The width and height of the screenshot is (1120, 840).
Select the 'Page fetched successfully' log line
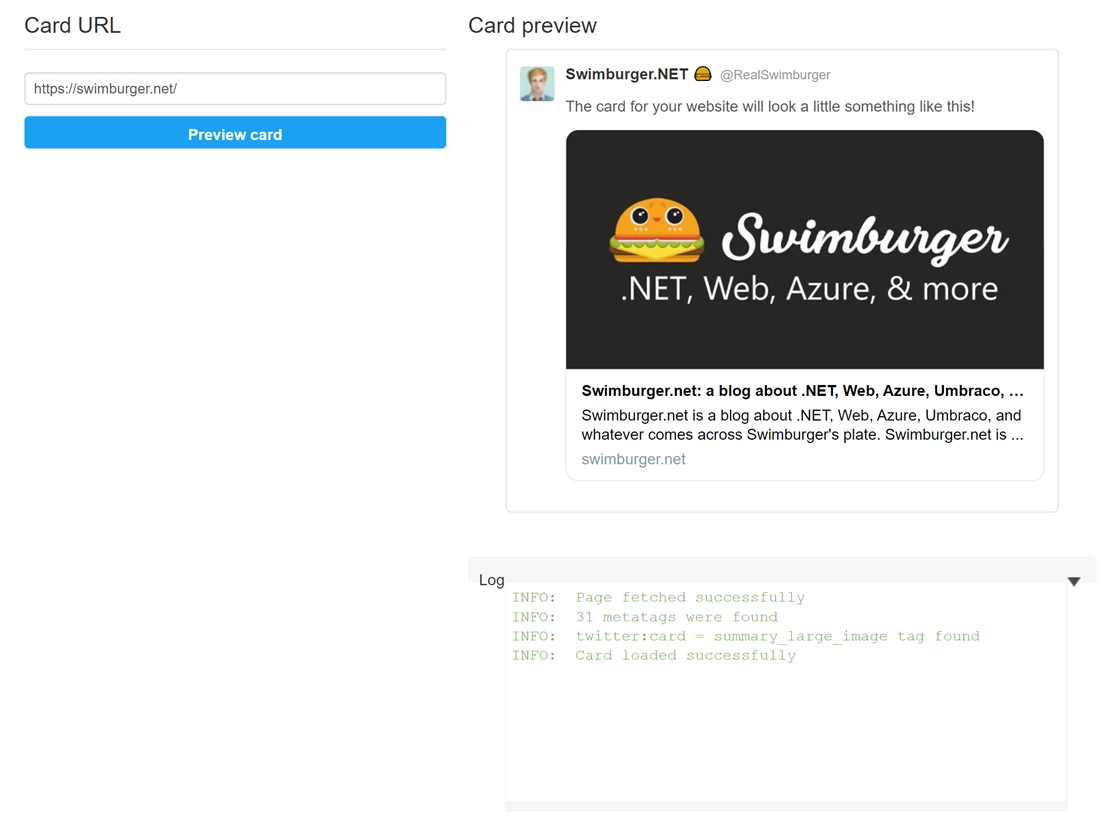pos(690,598)
